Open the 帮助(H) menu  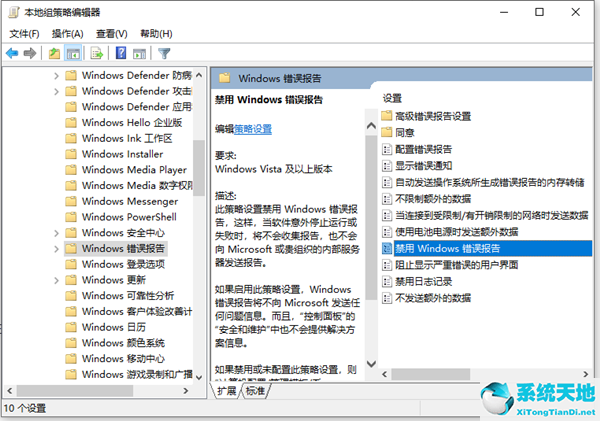[x=156, y=34]
